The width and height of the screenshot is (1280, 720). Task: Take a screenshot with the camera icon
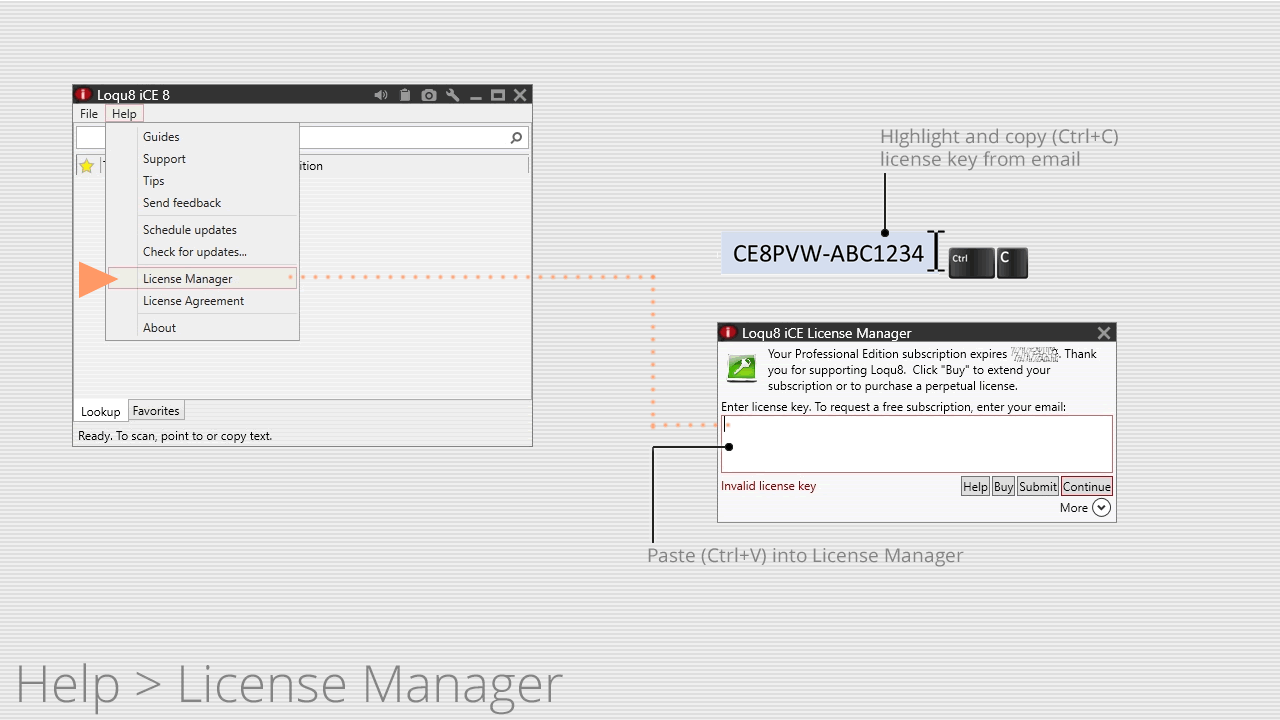pyautogui.click(x=428, y=95)
